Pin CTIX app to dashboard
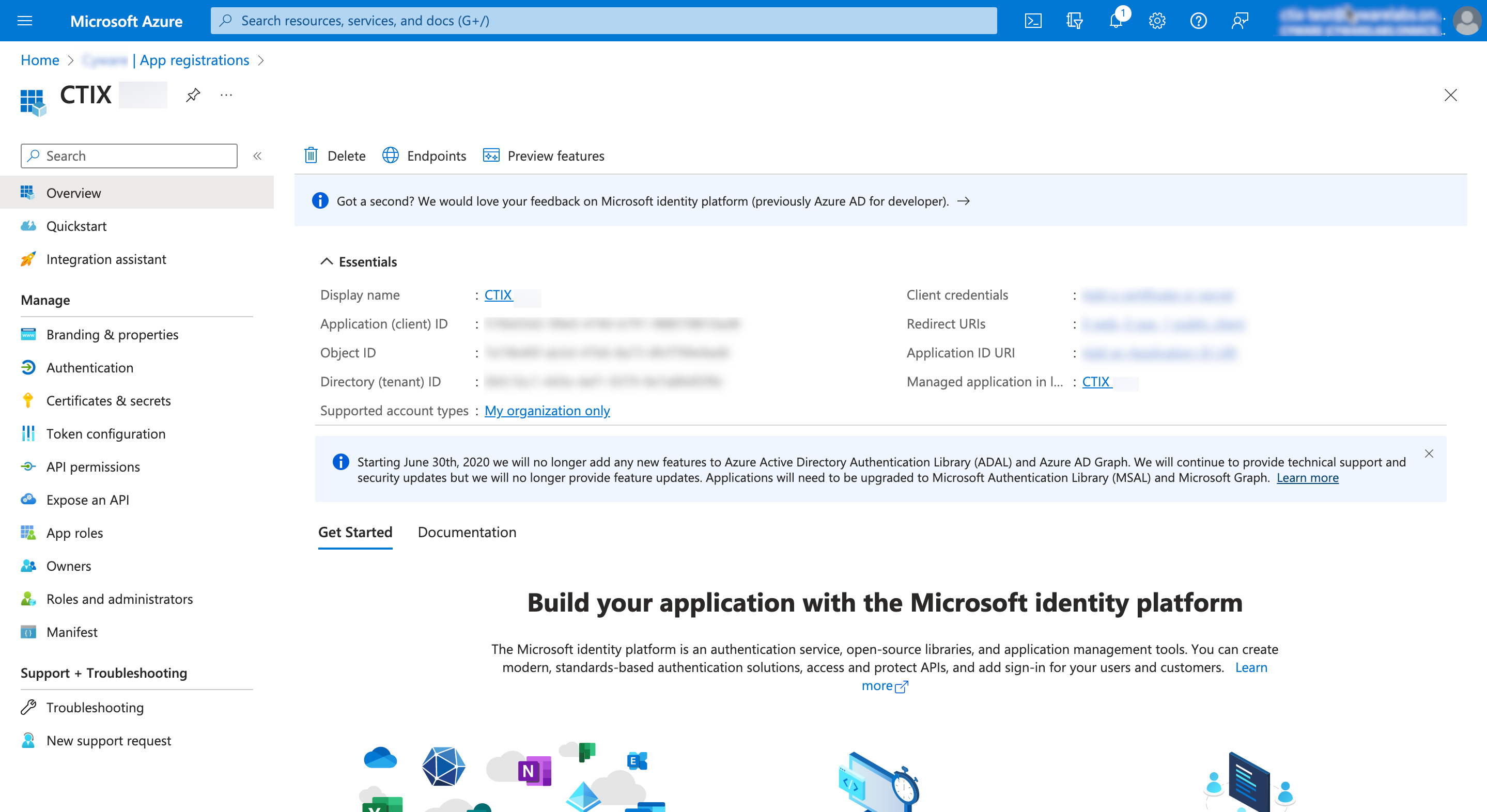 pyautogui.click(x=193, y=95)
